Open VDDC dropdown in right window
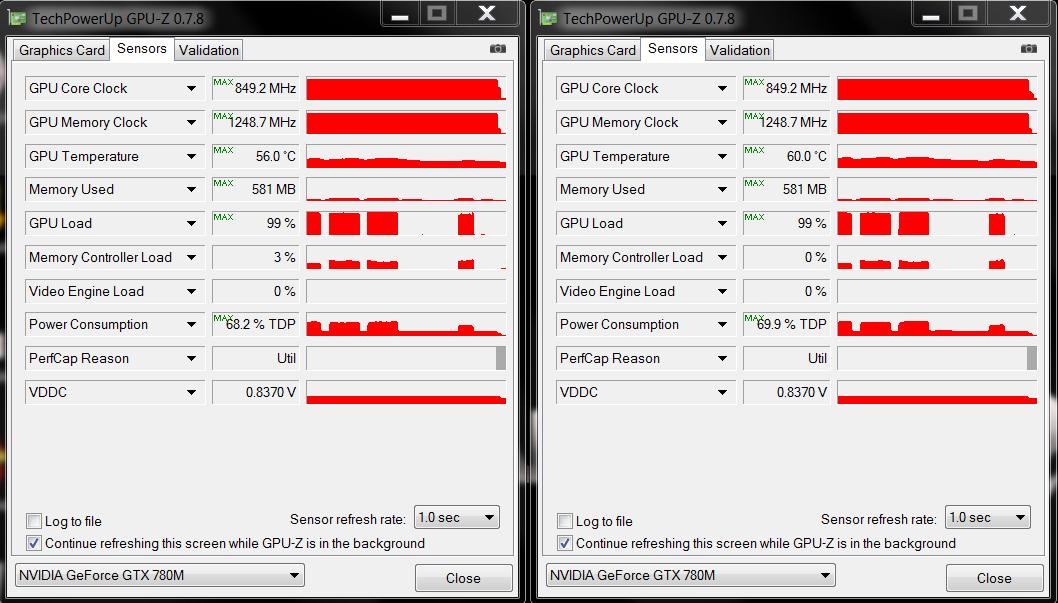1058x603 pixels. click(723, 392)
